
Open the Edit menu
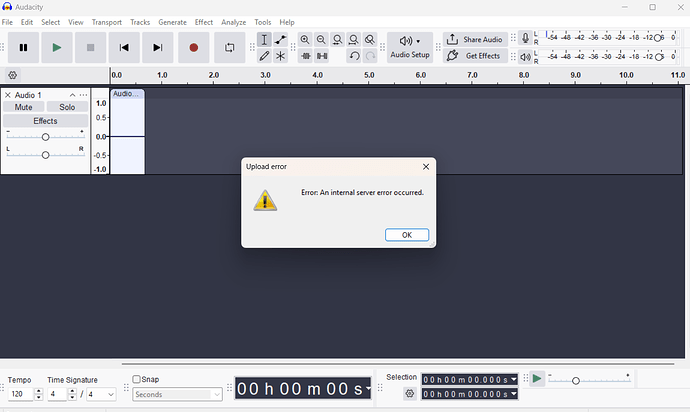[x=27, y=22]
